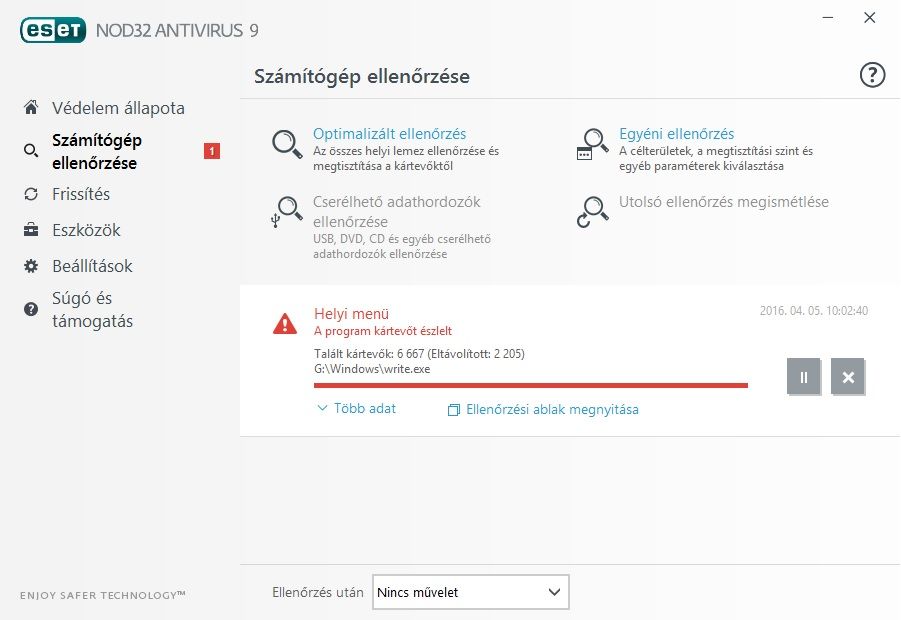The width and height of the screenshot is (901, 620).
Task: Click the Egyéni ellenőrzés magnifier icon
Action: [x=592, y=144]
